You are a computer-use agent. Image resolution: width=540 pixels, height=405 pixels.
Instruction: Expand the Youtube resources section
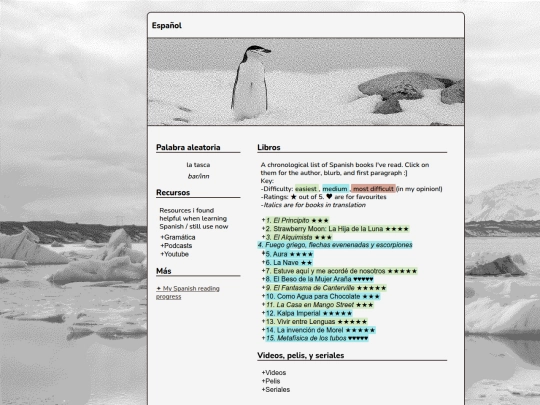(174, 254)
